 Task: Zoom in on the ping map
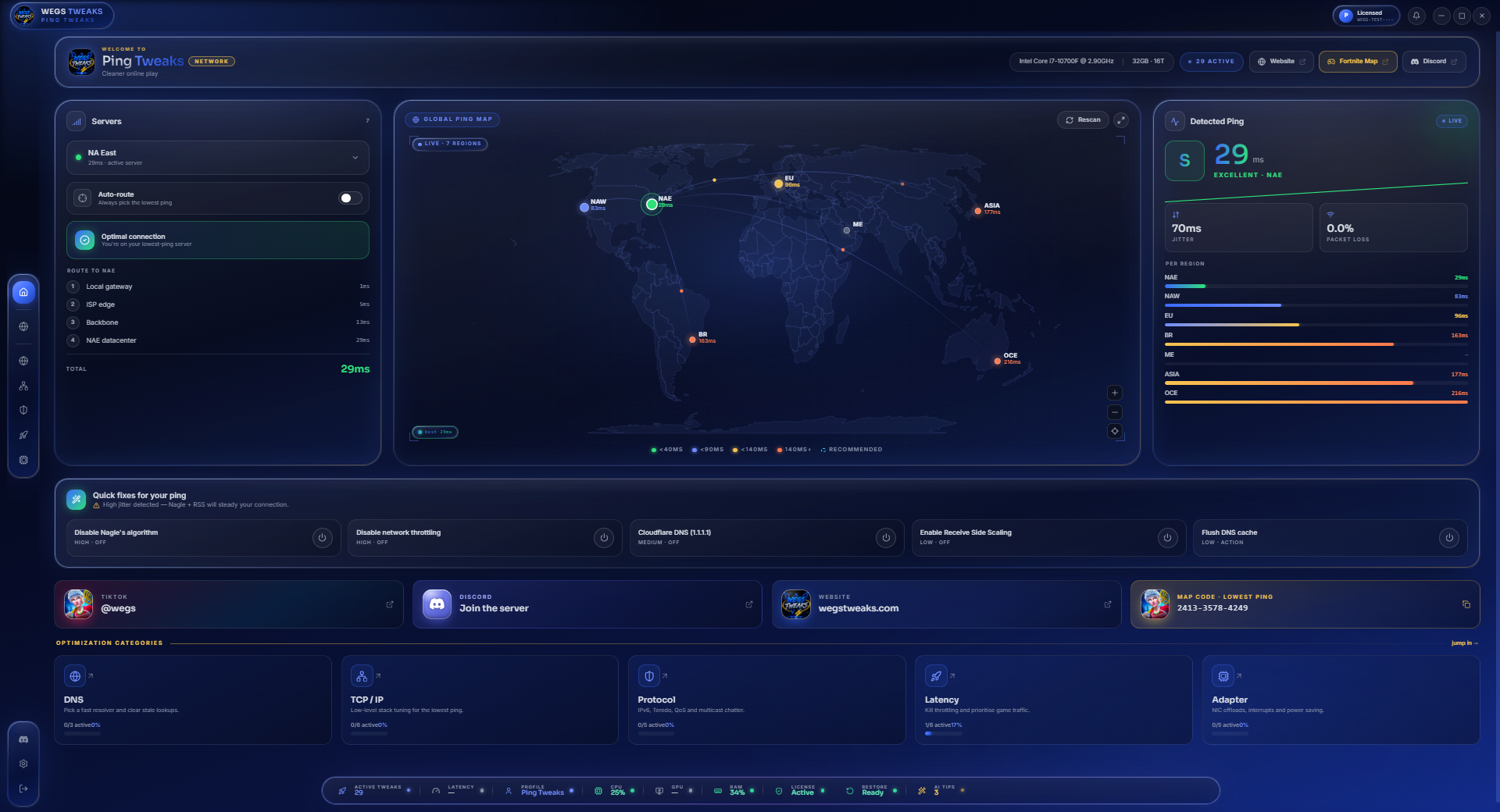(1115, 393)
